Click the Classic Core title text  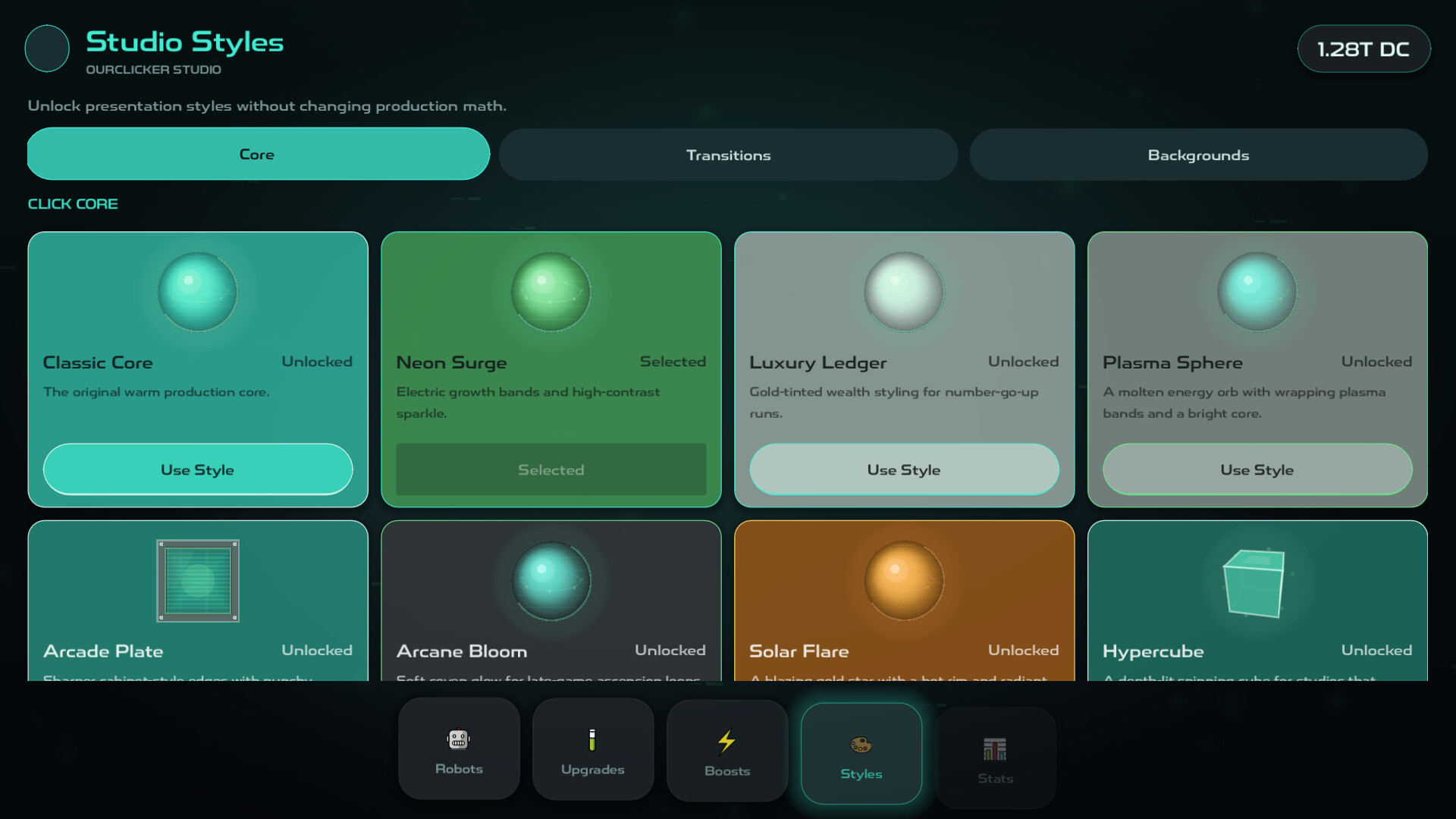98,362
